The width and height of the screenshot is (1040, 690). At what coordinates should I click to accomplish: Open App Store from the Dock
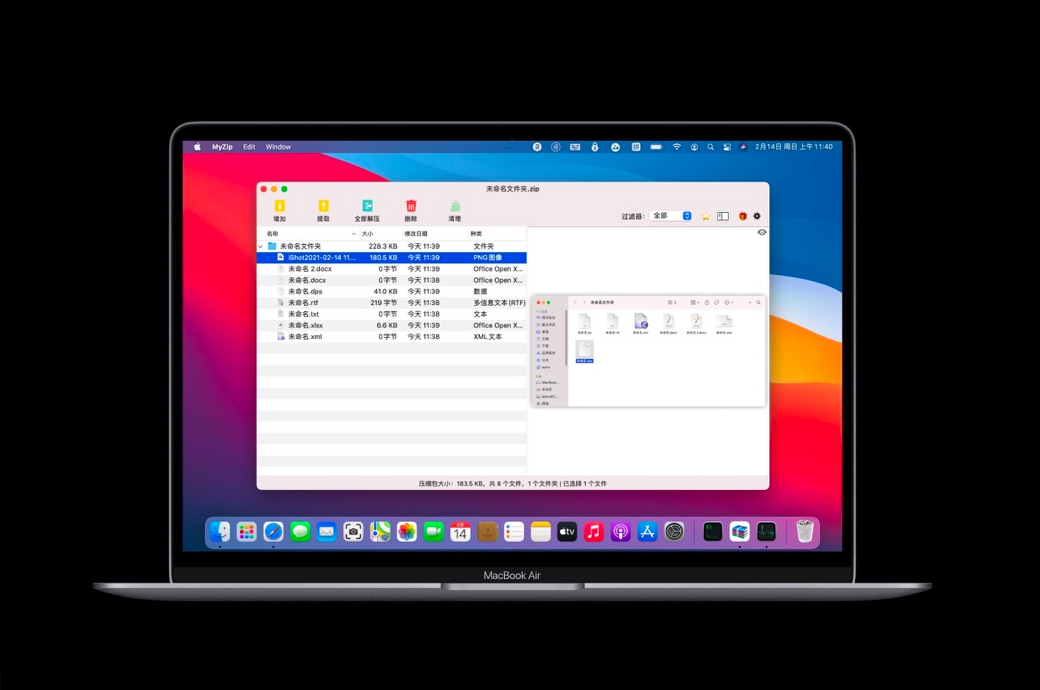point(647,531)
